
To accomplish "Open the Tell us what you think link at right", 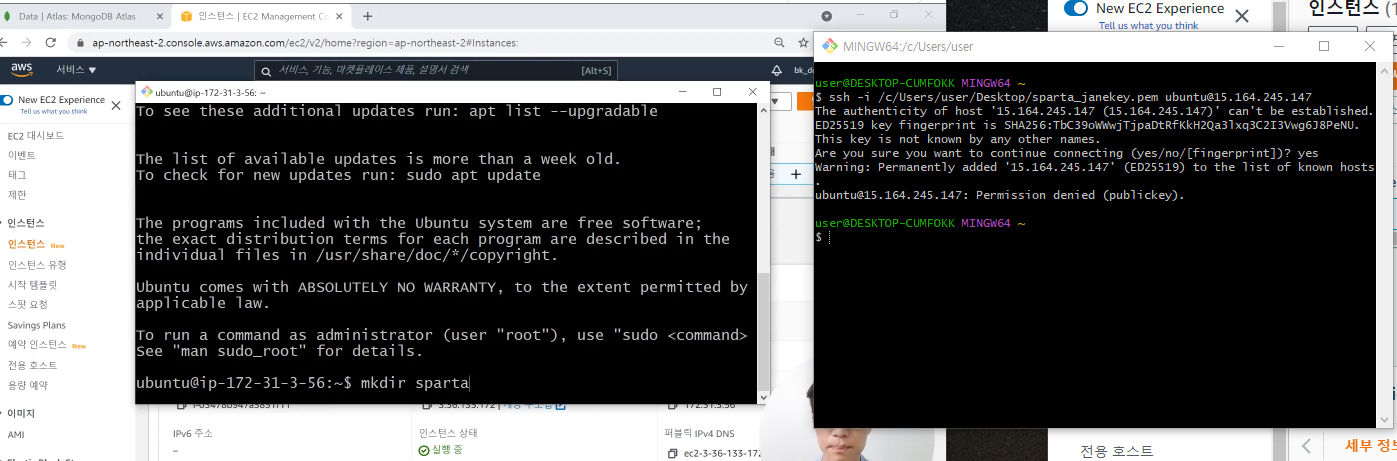I will [x=1149, y=26].
